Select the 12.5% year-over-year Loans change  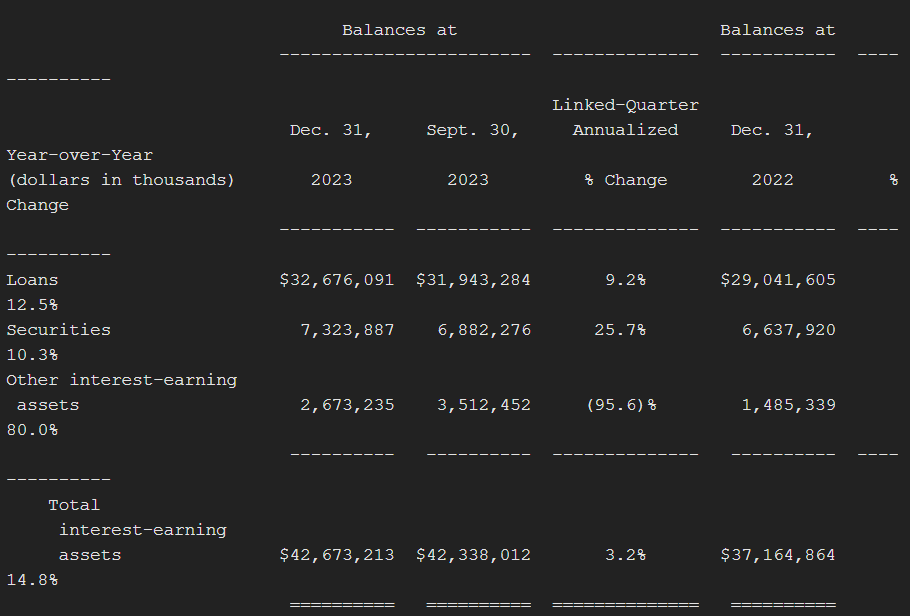coord(32,305)
